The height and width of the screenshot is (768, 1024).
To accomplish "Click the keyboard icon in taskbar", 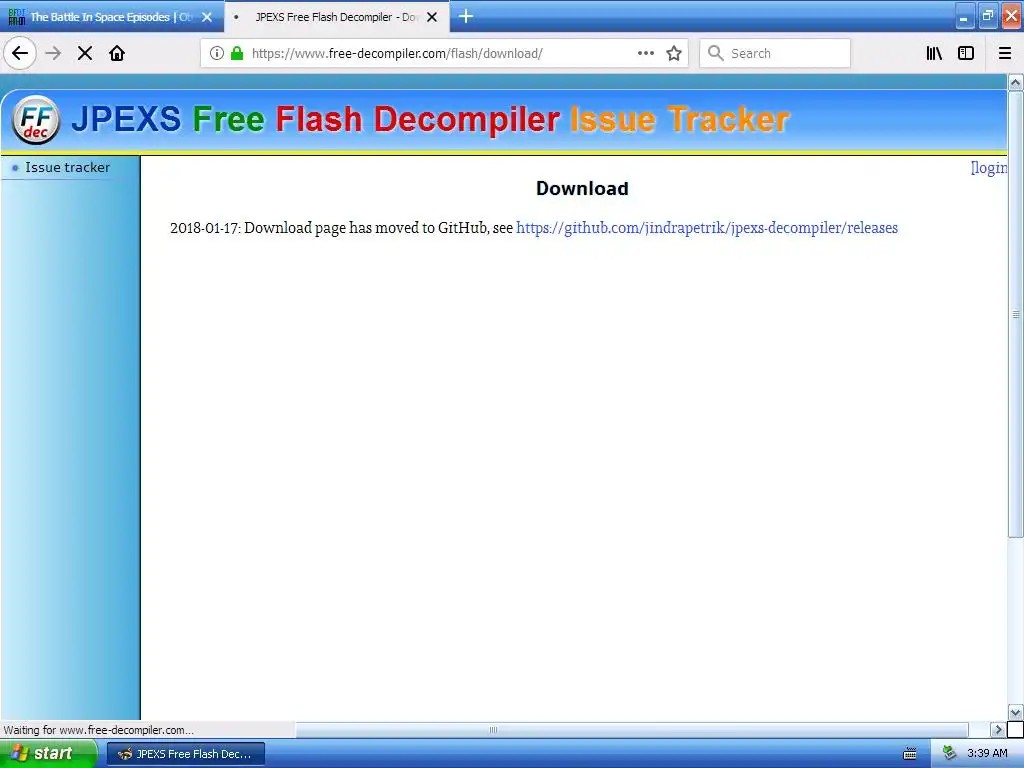I will point(910,754).
